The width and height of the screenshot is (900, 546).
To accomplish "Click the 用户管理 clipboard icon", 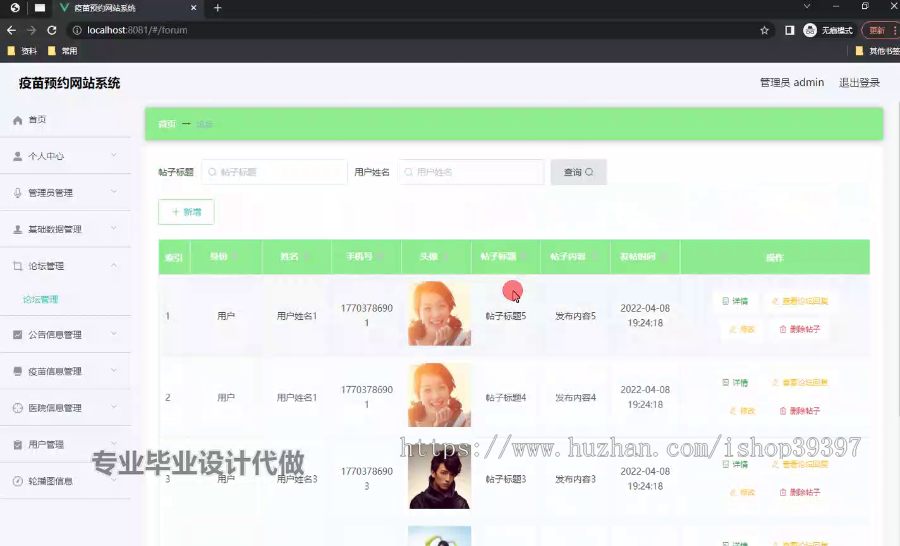I will [17, 444].
